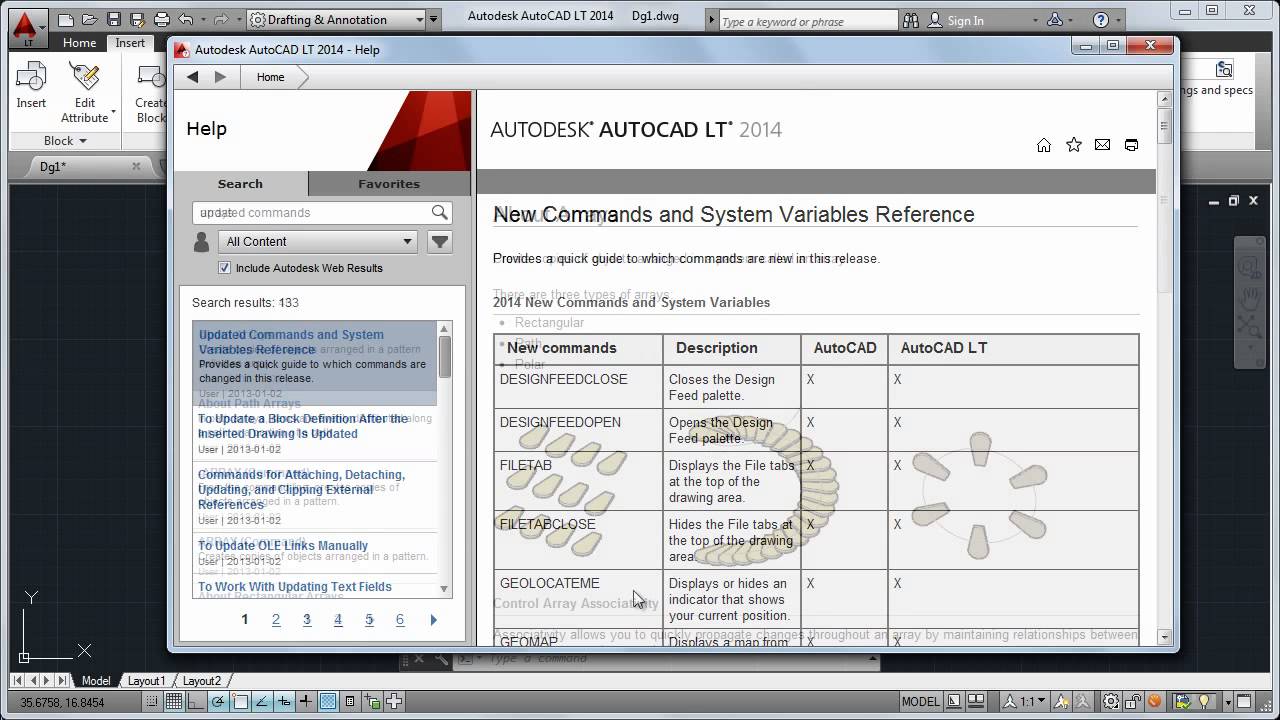The height and width of the screenshot is (720, 1280).
Task: Switch to the Favorites tab in Help
Action: point(389,184)
